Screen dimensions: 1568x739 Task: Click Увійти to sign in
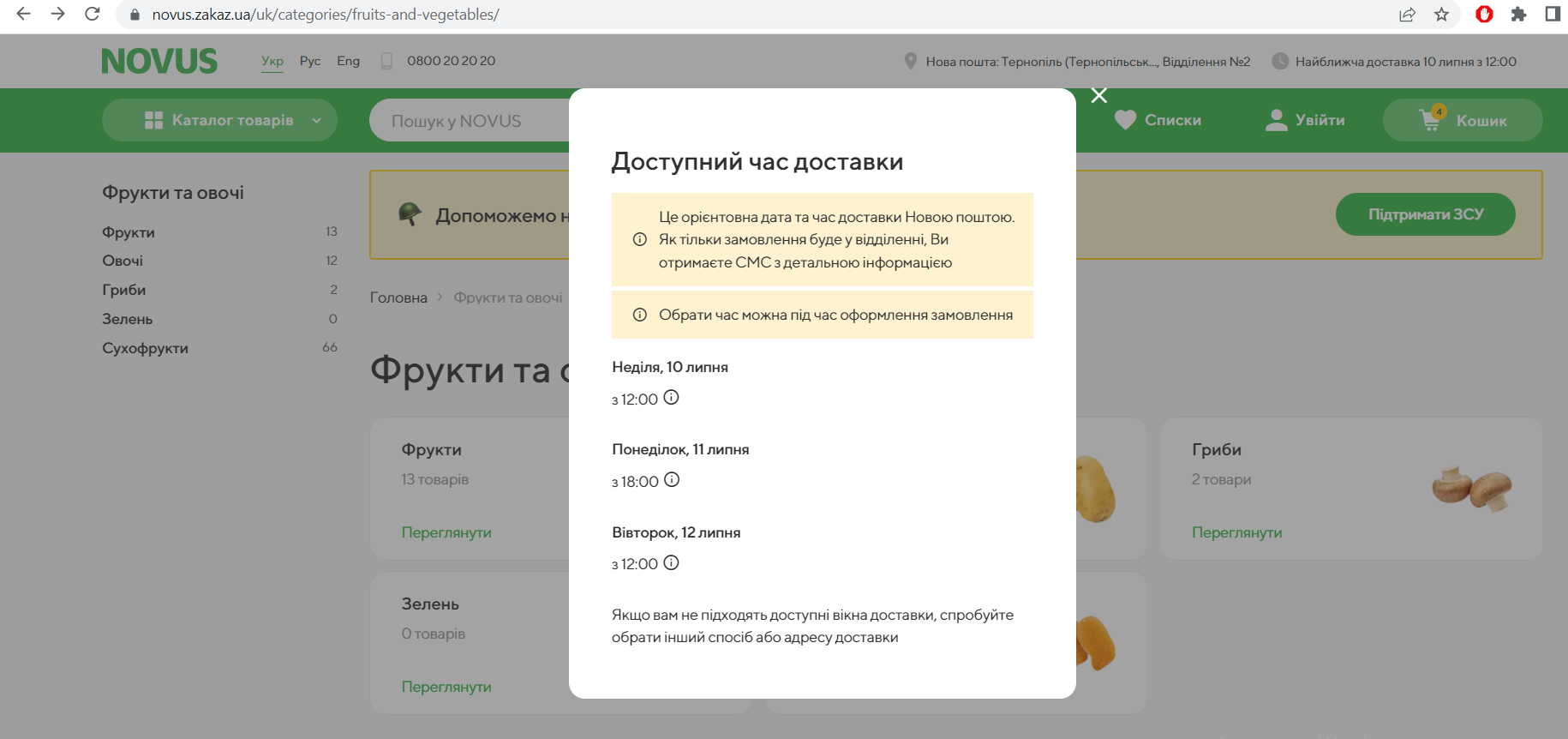tap(1305, 121)
